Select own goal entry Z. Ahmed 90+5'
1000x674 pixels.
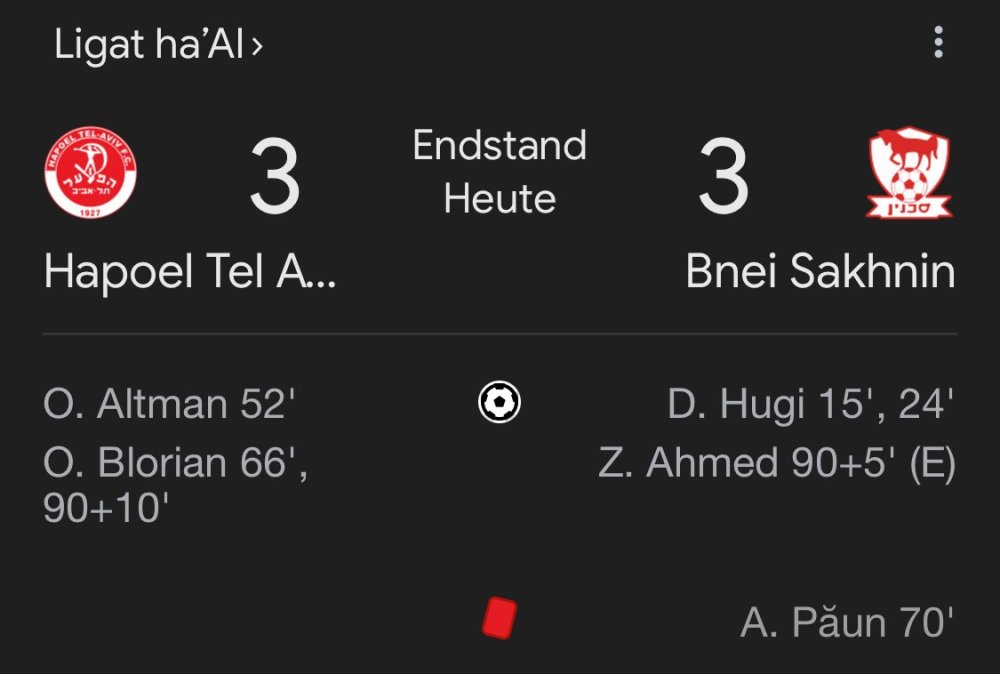pos(776,463)
